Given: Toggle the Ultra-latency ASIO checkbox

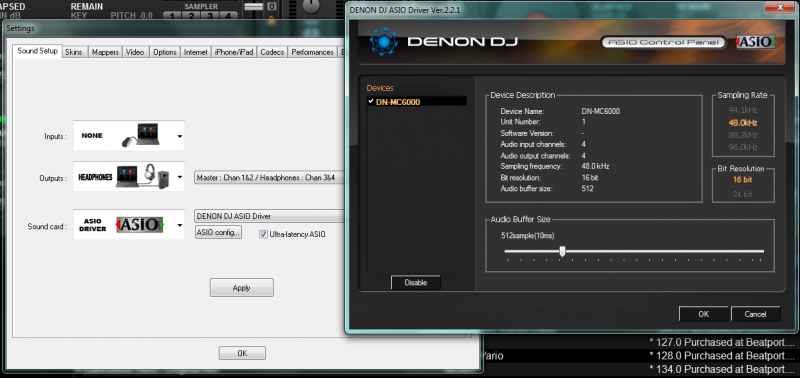Looking at the screenshot, I should (263, 234).
